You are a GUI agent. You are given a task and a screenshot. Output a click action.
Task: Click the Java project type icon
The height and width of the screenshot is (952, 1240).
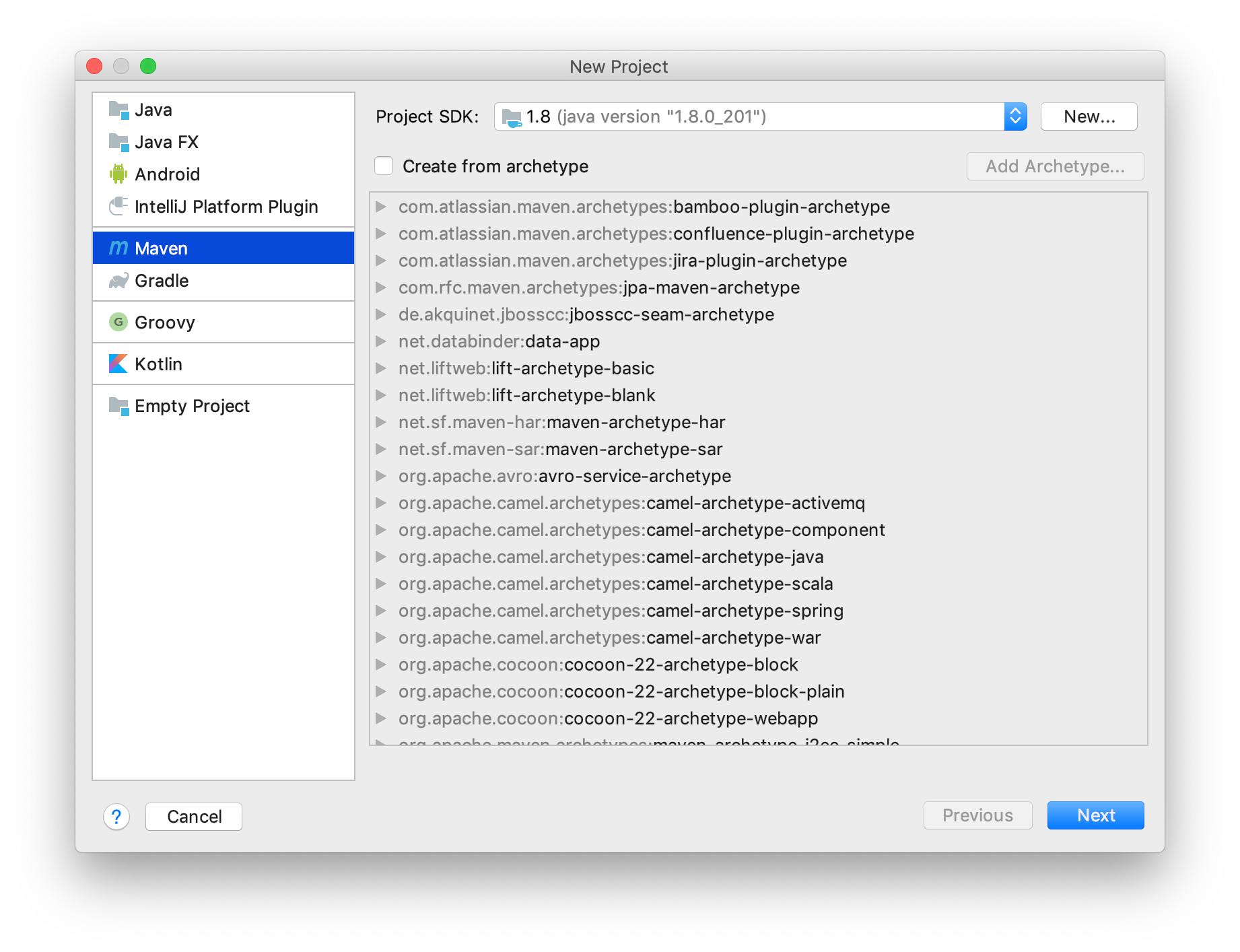[x=118, y=110]
